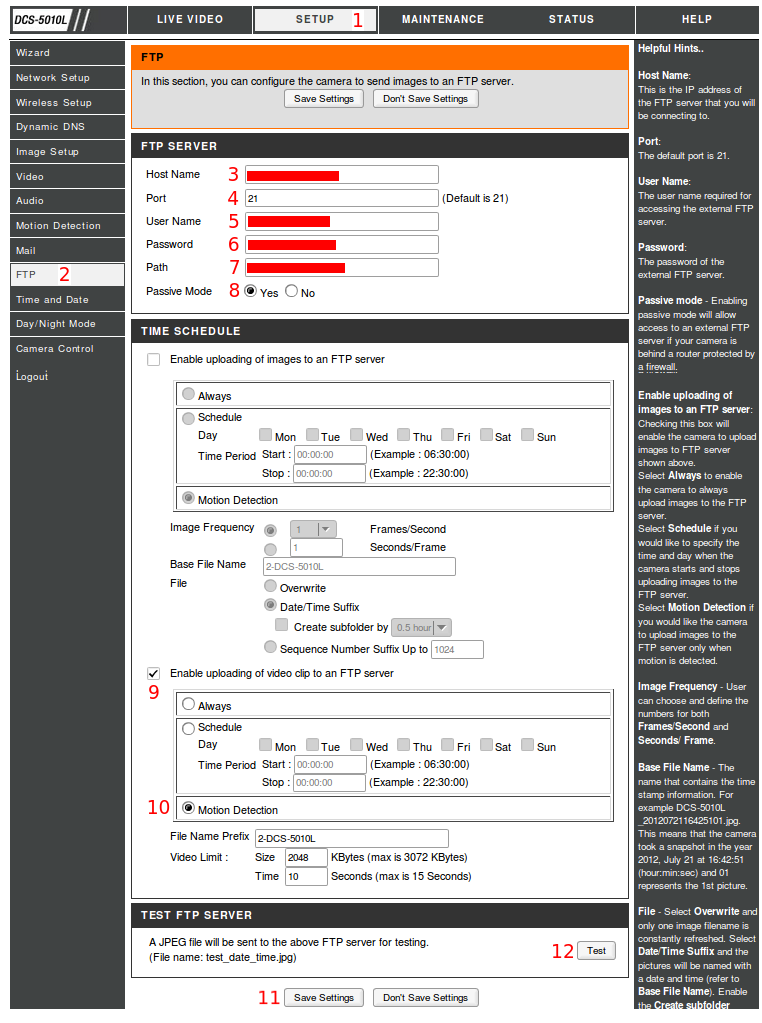Screen dimensions: 762x1023
Task: Open Day/Night Mode settings
Action: click(x=67, y=324)
